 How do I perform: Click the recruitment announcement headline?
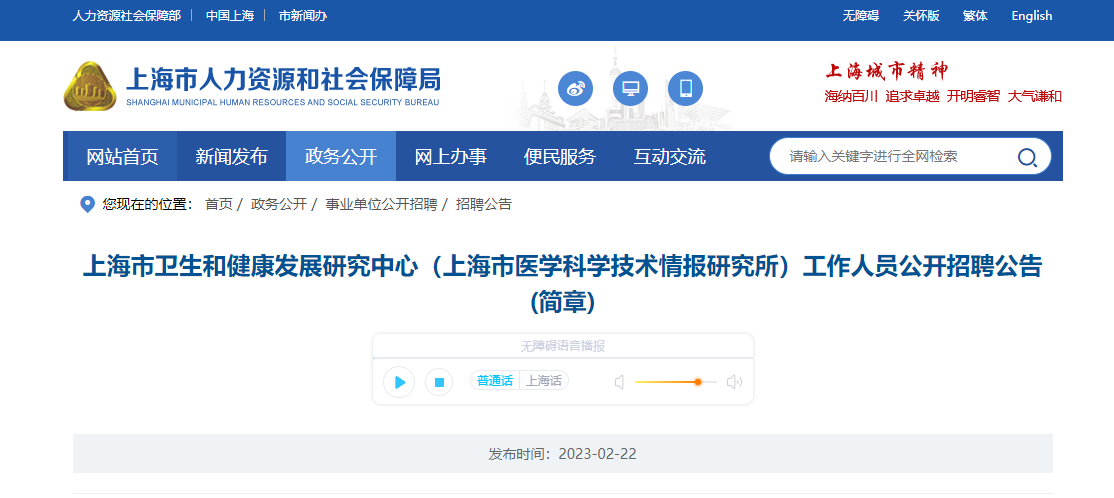coord(563,283)
